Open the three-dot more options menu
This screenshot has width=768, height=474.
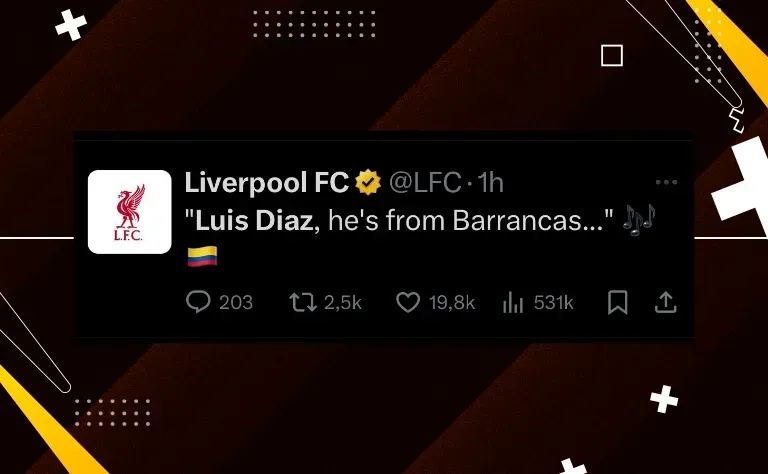(666, 182)
